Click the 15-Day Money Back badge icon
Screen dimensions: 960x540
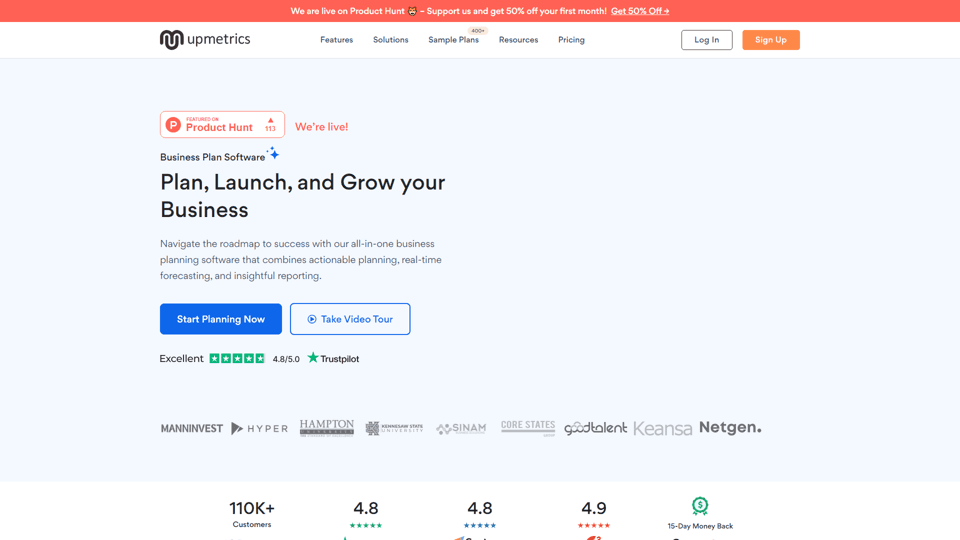tap(700, 506)
